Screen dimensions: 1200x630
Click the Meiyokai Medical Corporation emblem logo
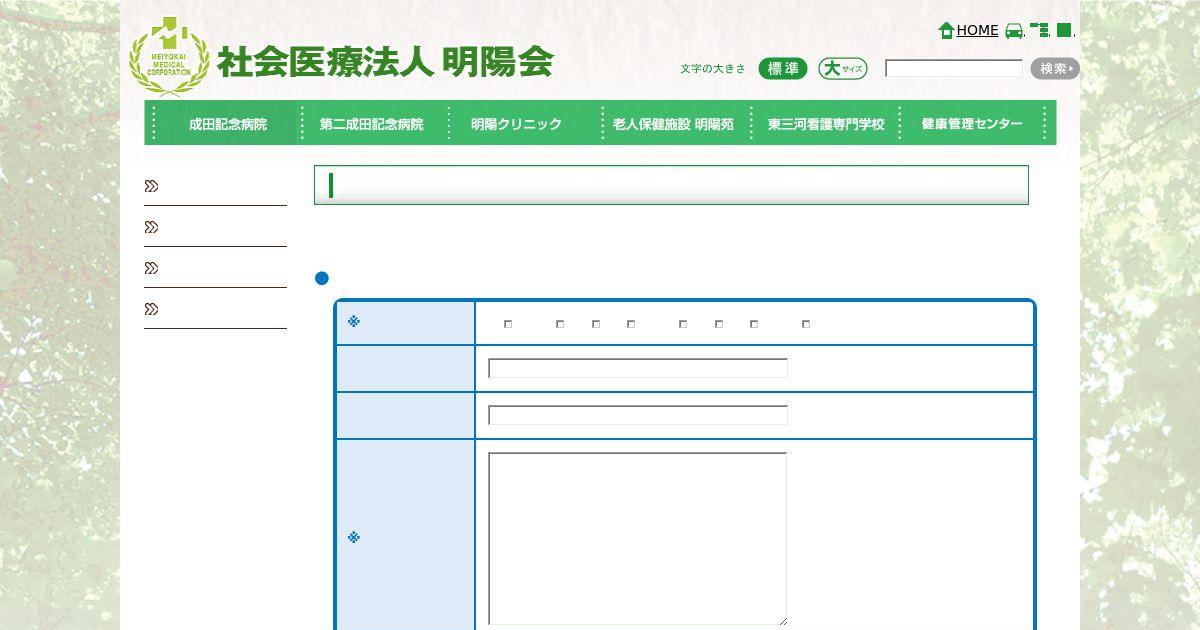pos(170,55)
